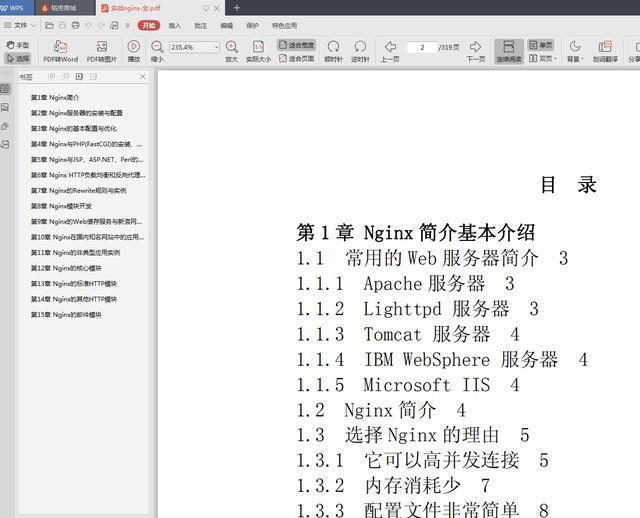Click contents line 1.1.1 Apache 服务器
This screenshot has height=518, width=640.
point(405,284)
